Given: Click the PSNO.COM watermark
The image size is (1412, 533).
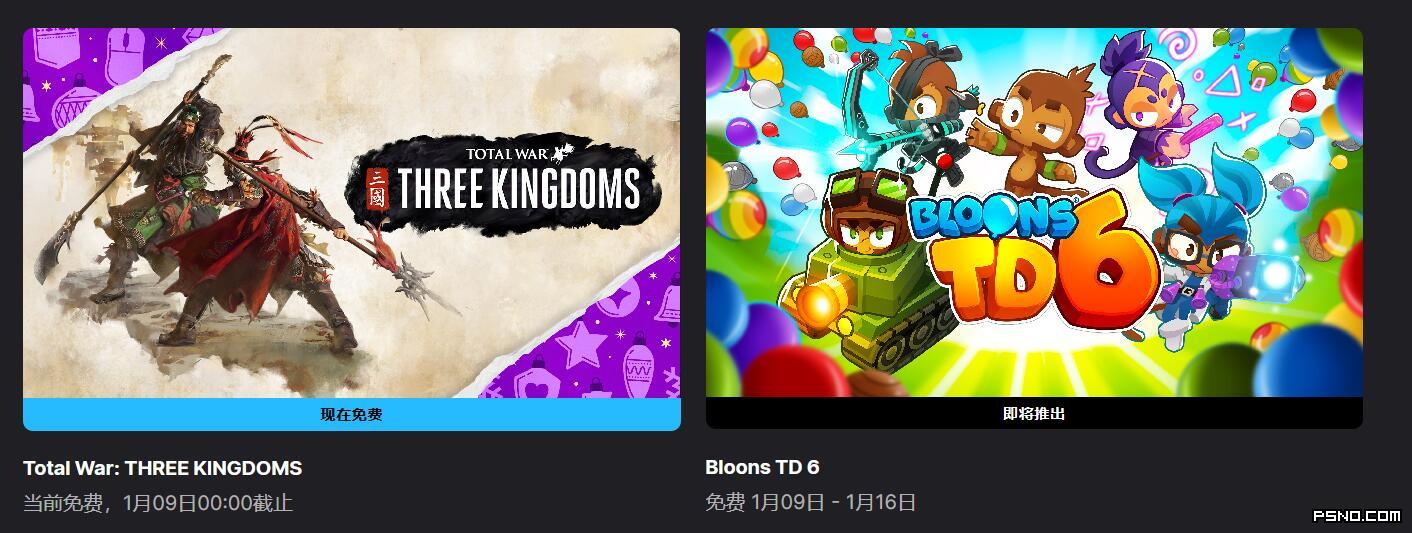Looking at the screenshot, I should pos(1356,516).
